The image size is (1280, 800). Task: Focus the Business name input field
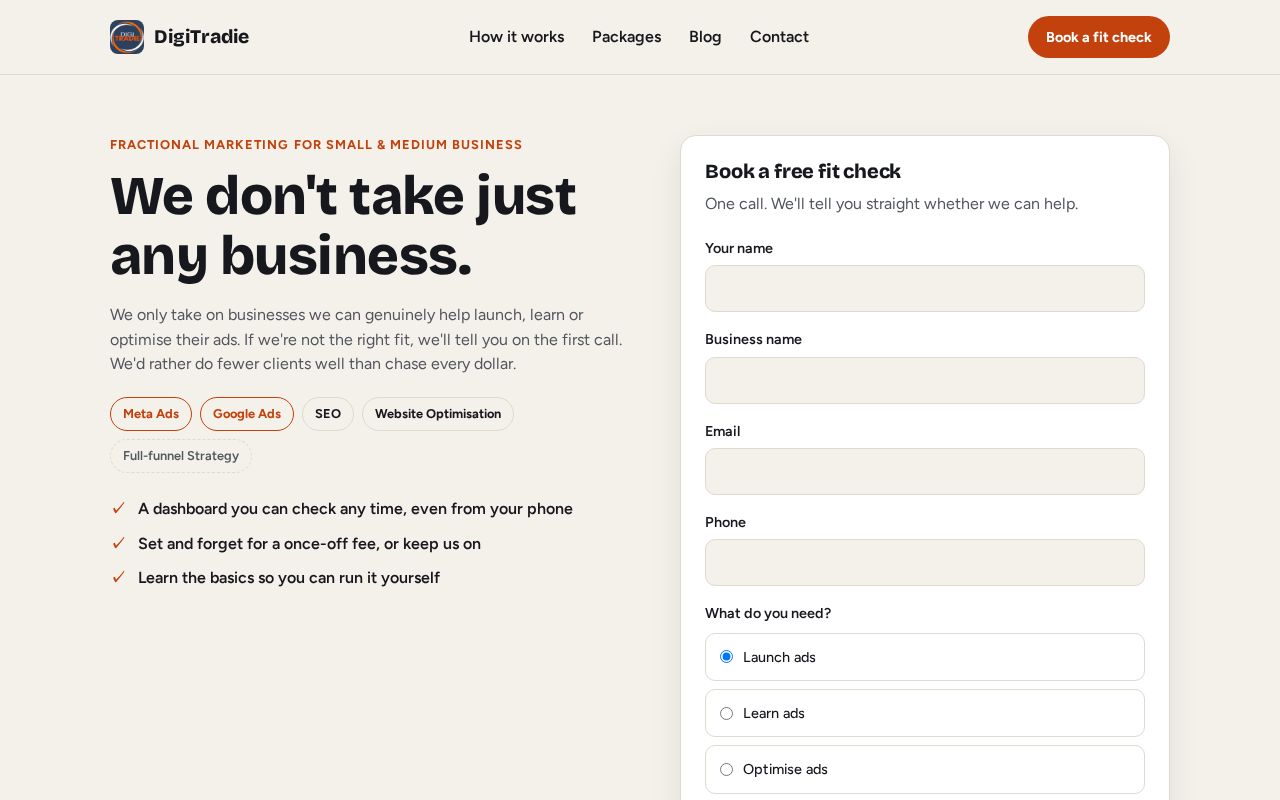tap(925, 380)
